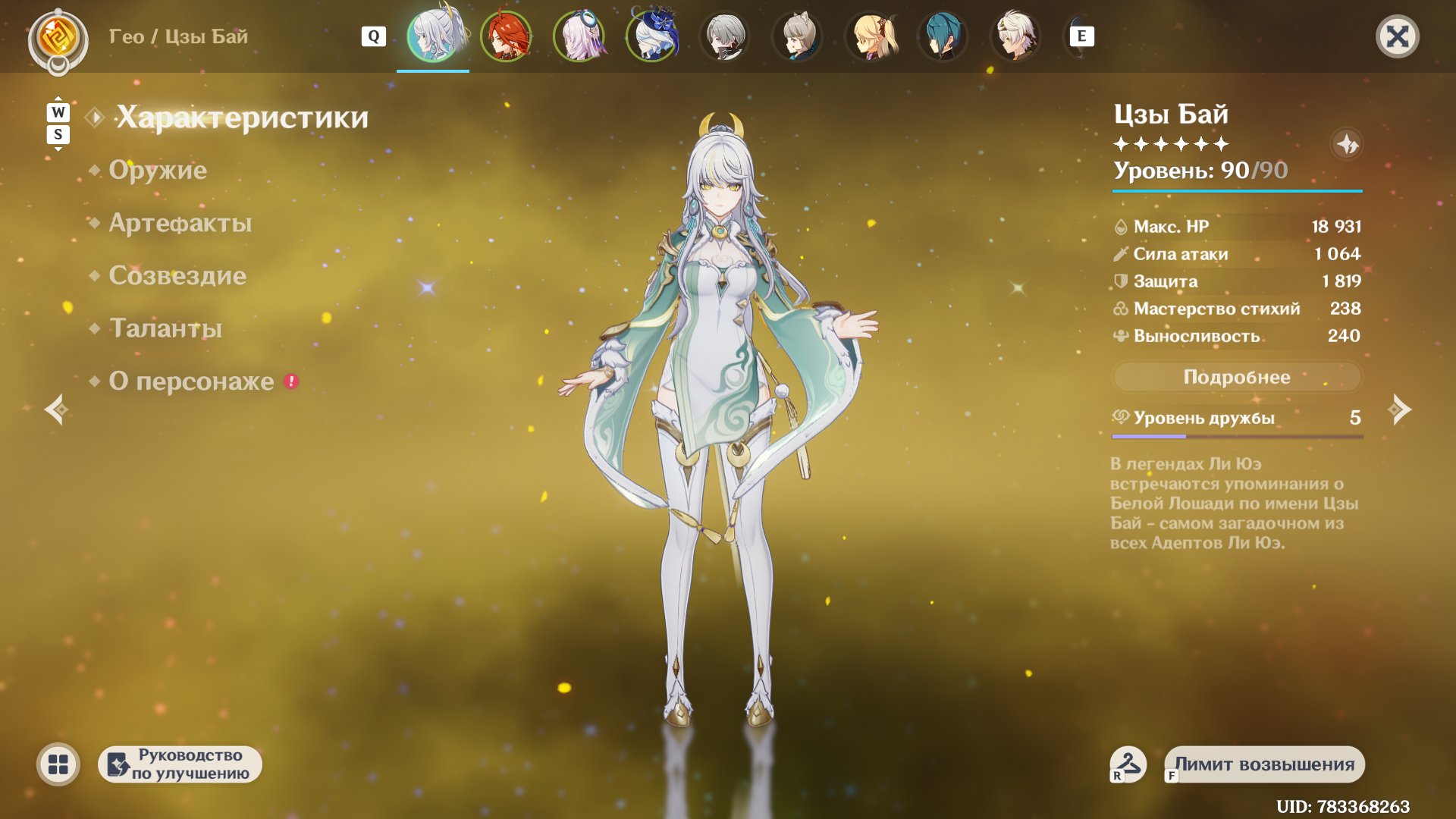The width and height of the screenshot is (1456, 819).
Task: Click the S key down indicator
Action: 58,134
